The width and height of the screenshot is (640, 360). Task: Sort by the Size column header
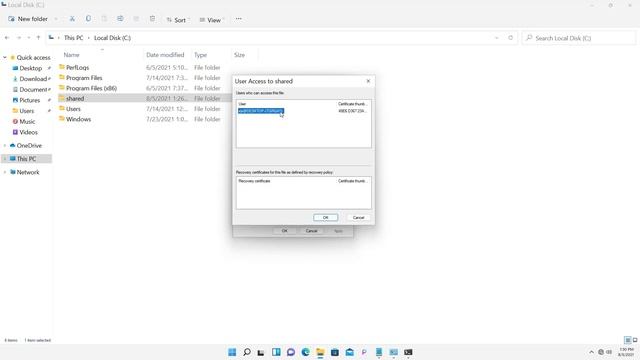tap(240, 55)
